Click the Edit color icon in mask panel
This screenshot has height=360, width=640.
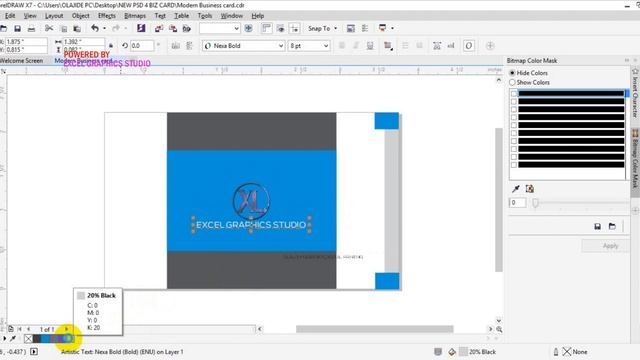[529, 189]
